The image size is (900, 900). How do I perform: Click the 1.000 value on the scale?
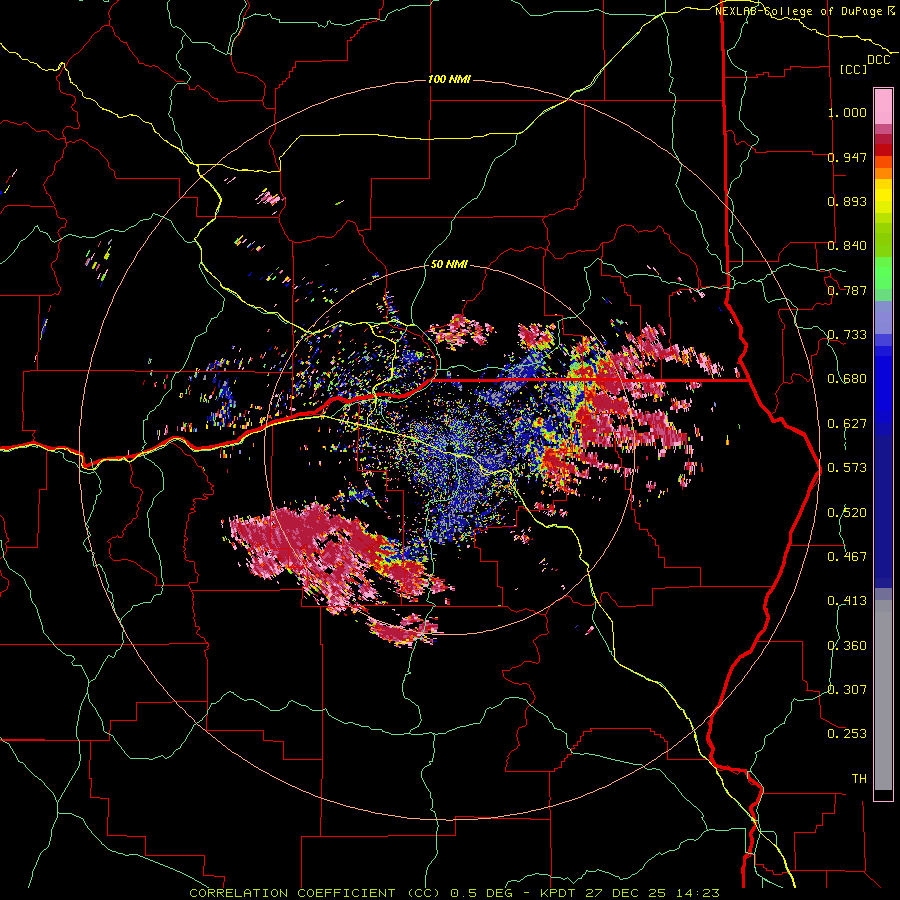pyautogui.click(x=847, y=112)
